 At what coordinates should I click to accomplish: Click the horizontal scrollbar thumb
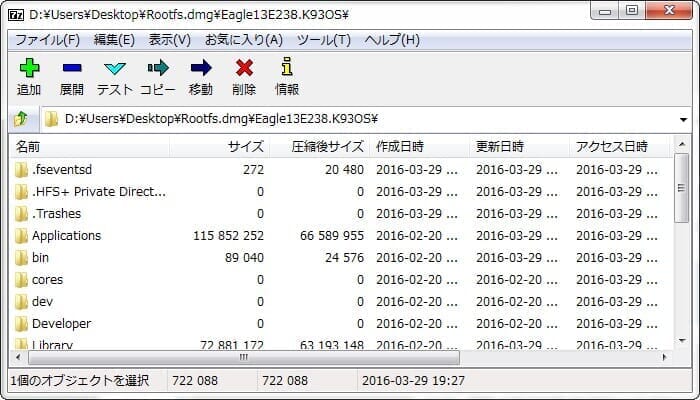[x=244, y=357]
